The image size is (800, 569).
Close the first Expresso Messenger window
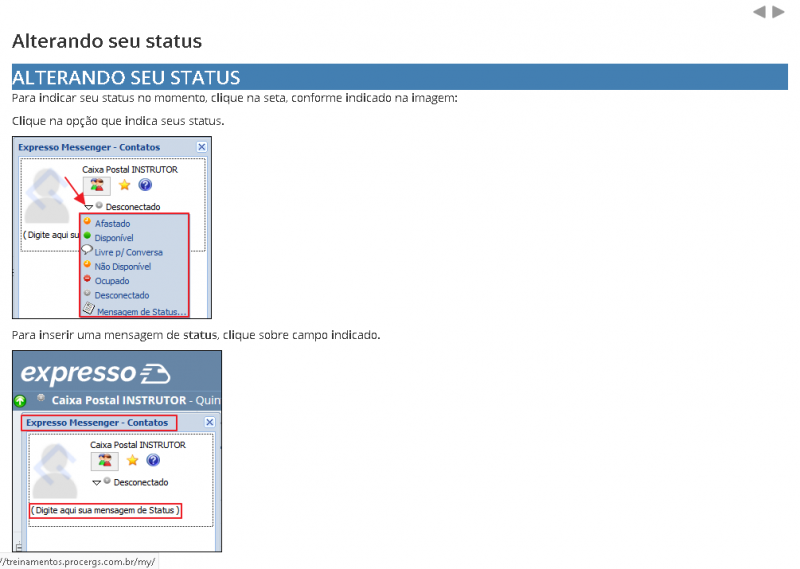pyautogui.click(x=202, y=147)
